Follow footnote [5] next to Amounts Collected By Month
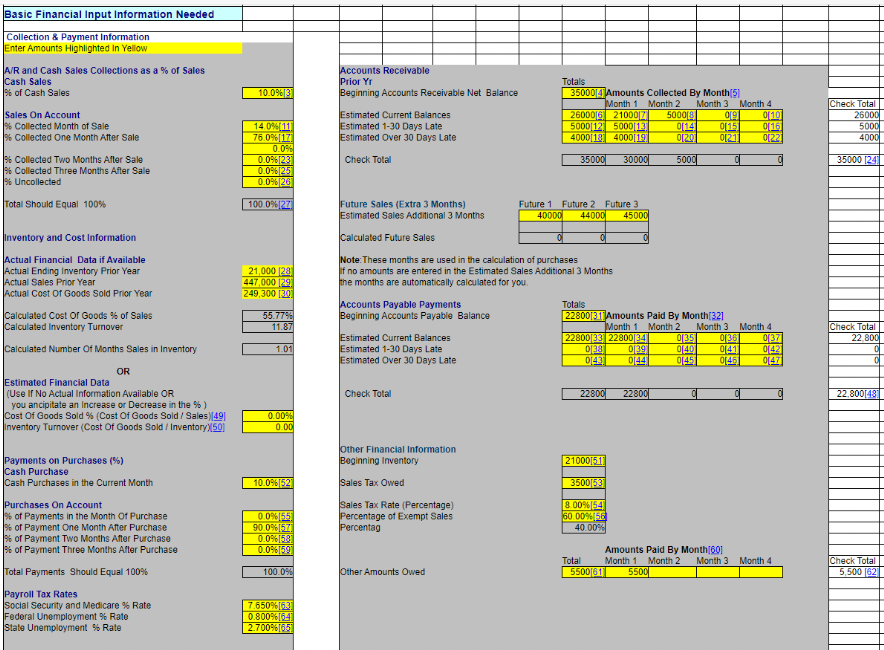 click(x=735, y=93)
